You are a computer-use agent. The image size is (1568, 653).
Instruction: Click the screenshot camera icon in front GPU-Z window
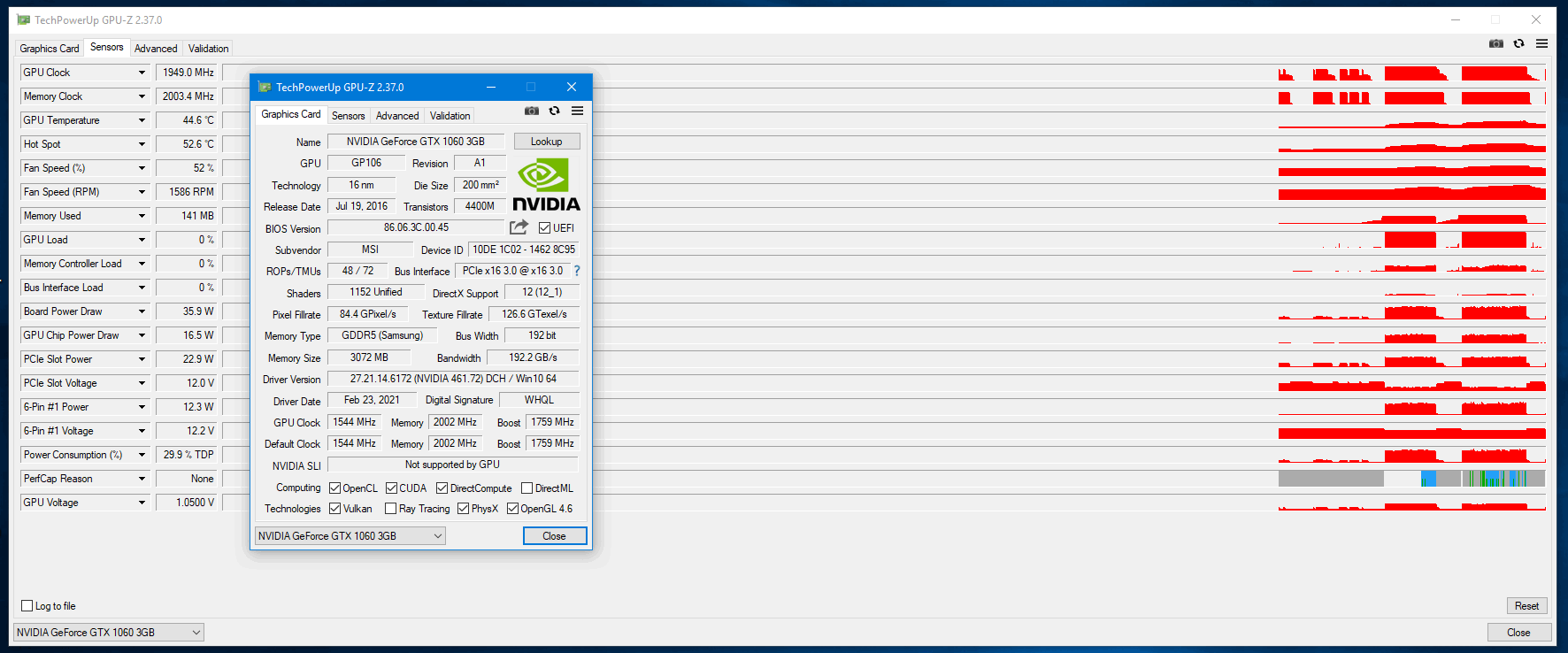tap(532, 111)
